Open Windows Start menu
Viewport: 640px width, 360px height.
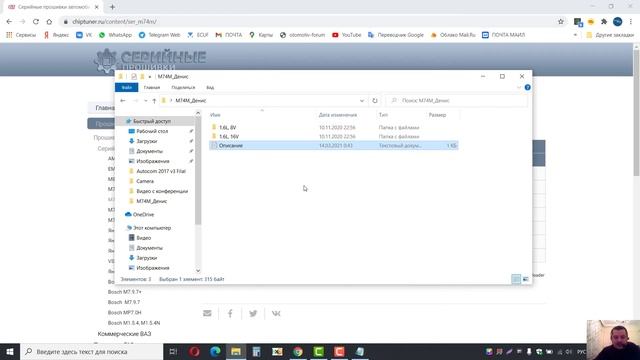[10, 351]
